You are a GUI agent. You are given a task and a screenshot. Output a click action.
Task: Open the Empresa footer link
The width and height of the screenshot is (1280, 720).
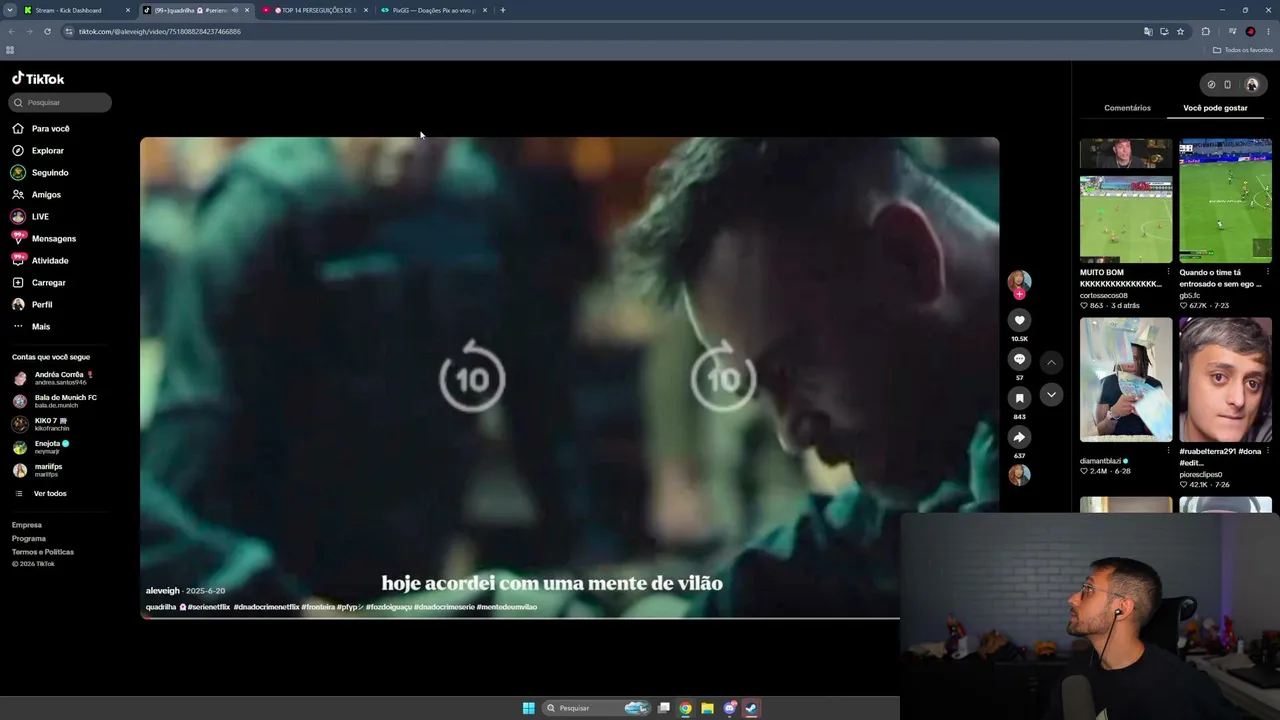click(x=27, y=525)
